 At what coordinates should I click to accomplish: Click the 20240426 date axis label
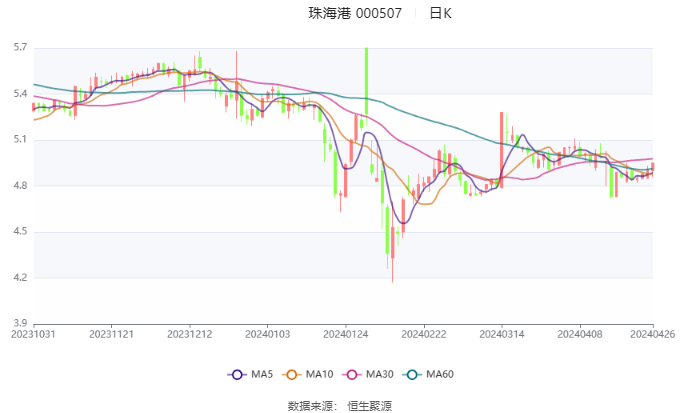653,334
